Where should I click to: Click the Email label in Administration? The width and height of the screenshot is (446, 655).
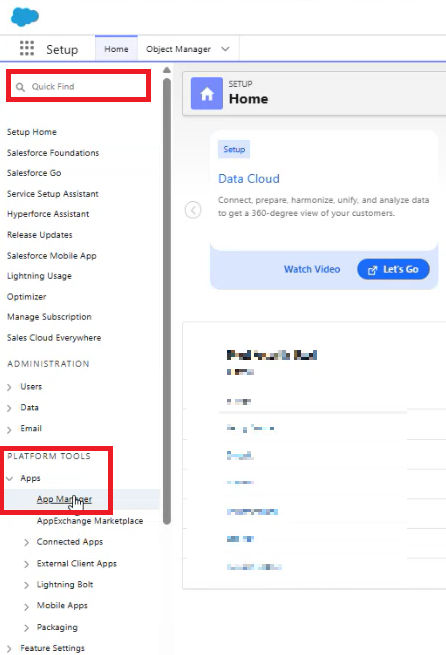[31, 429]
